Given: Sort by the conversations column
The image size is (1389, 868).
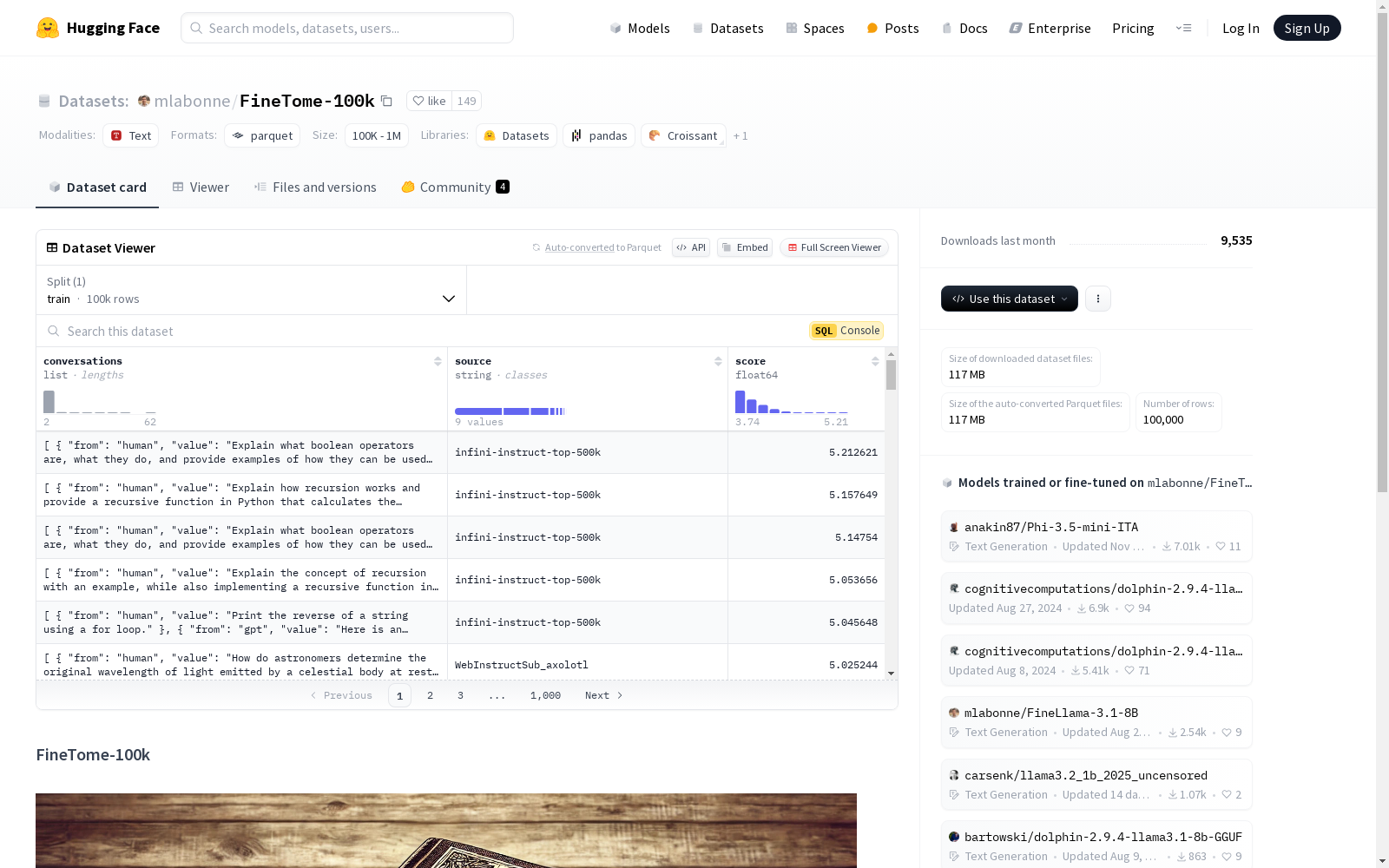Looking at the screenshot, I should click(x=438, y=361).
